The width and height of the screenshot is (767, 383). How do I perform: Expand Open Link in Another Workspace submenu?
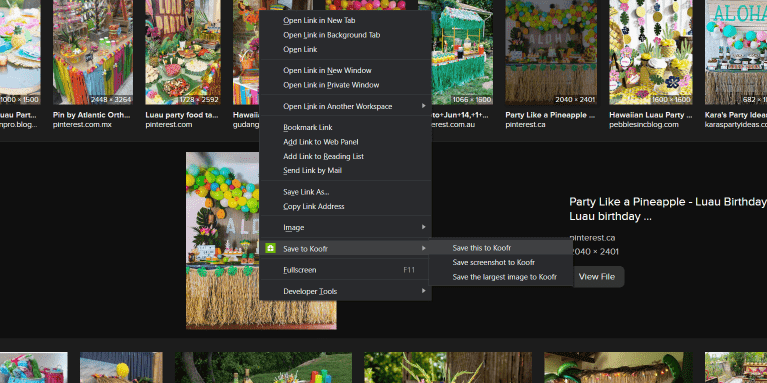345,106
